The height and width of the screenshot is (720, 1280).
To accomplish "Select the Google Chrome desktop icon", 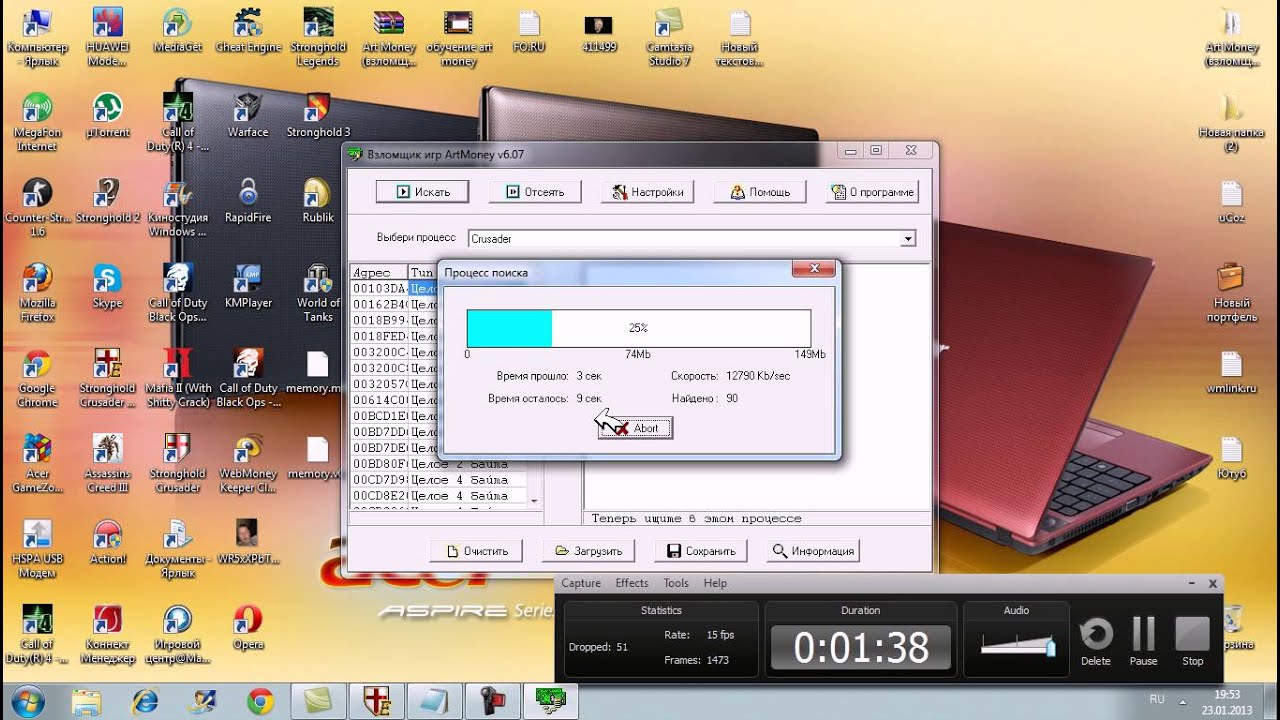I will (37, 379).
